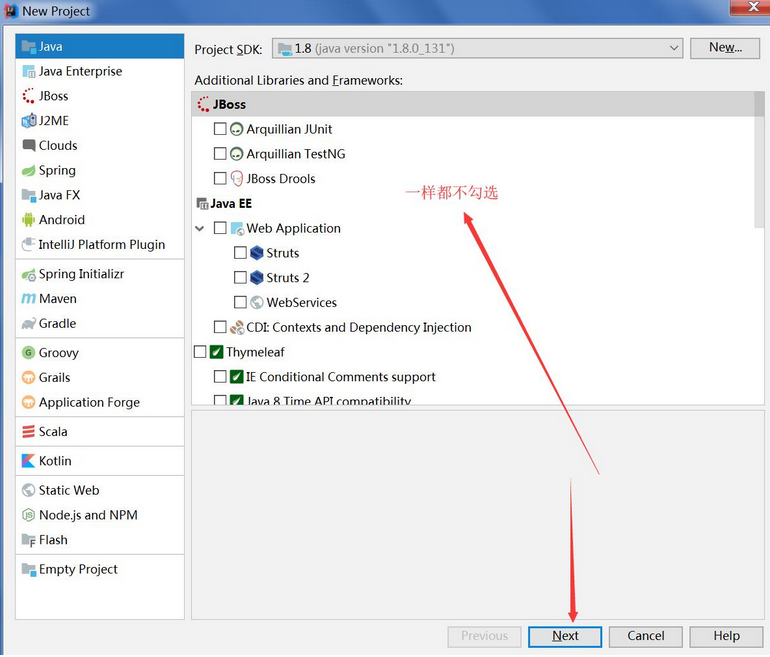Tick the JBoss Drools checkbox
This screenshot has height=657, width=770.
pos(220,178)
